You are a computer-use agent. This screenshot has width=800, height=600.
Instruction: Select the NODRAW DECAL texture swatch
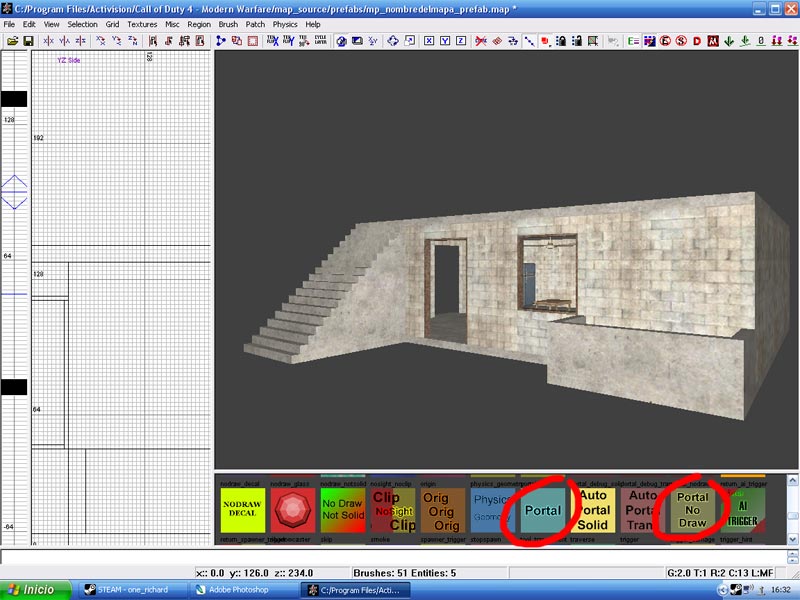click(243, 510)
